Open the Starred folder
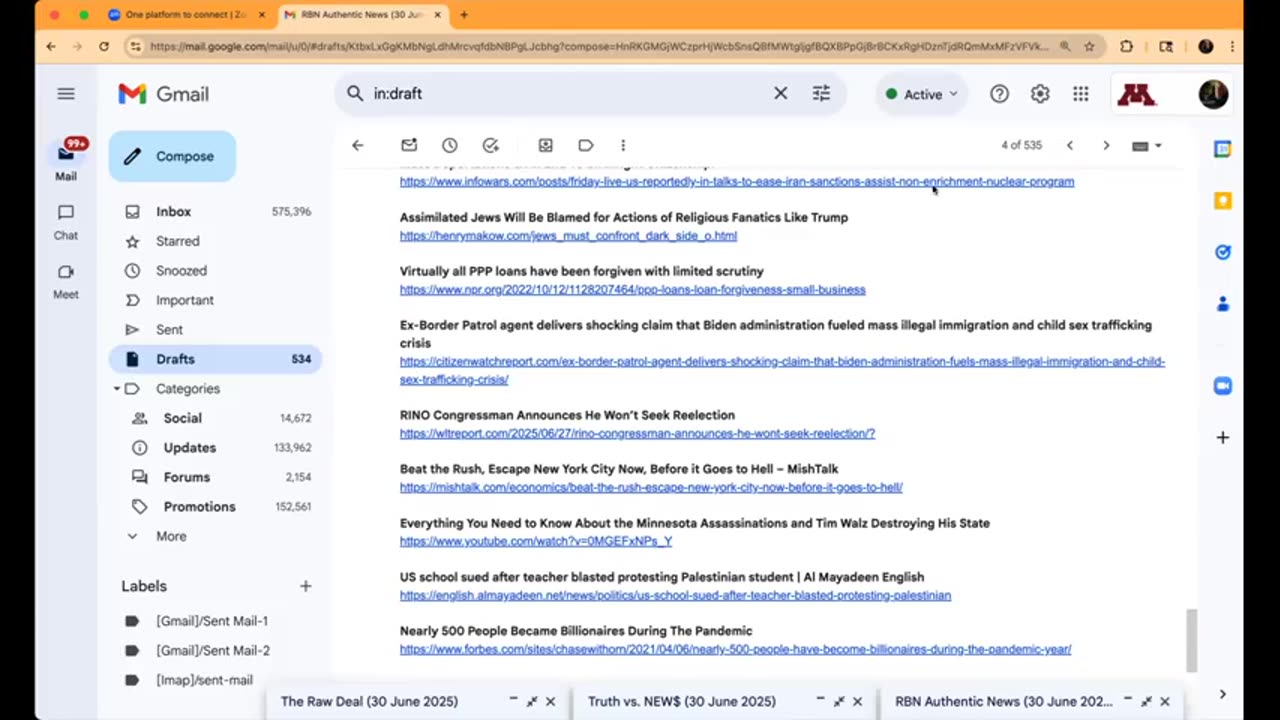This screenshot has height=720, width=1280. click(x=215, y=241)
